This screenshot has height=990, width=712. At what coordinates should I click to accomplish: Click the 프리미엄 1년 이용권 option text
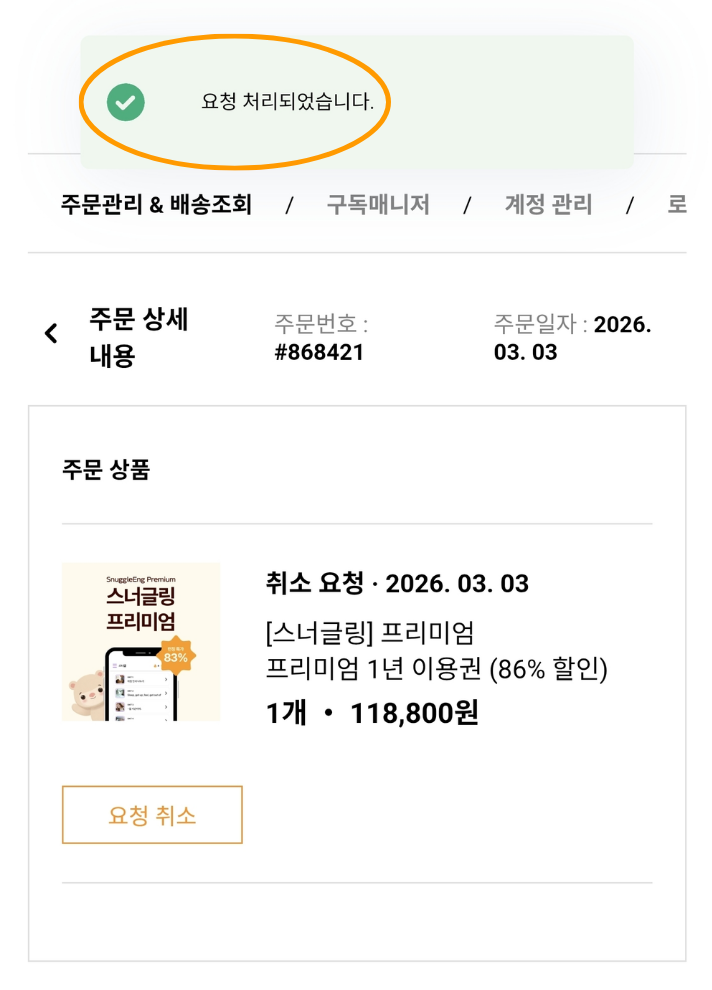point(436,668)
